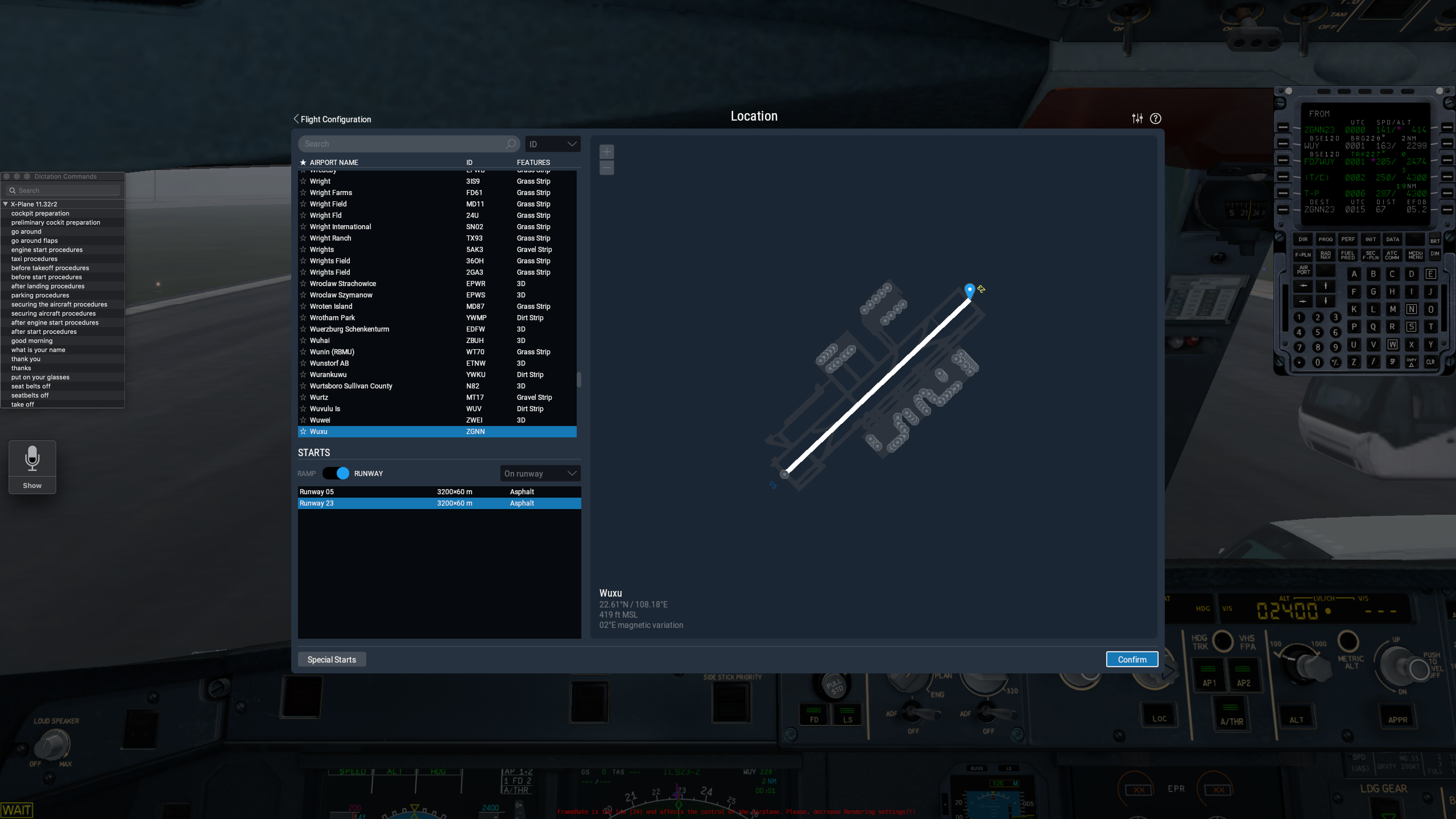Go back via Flight Configuration arrow
Screen dimensions: 1456x819
point(296,119)
